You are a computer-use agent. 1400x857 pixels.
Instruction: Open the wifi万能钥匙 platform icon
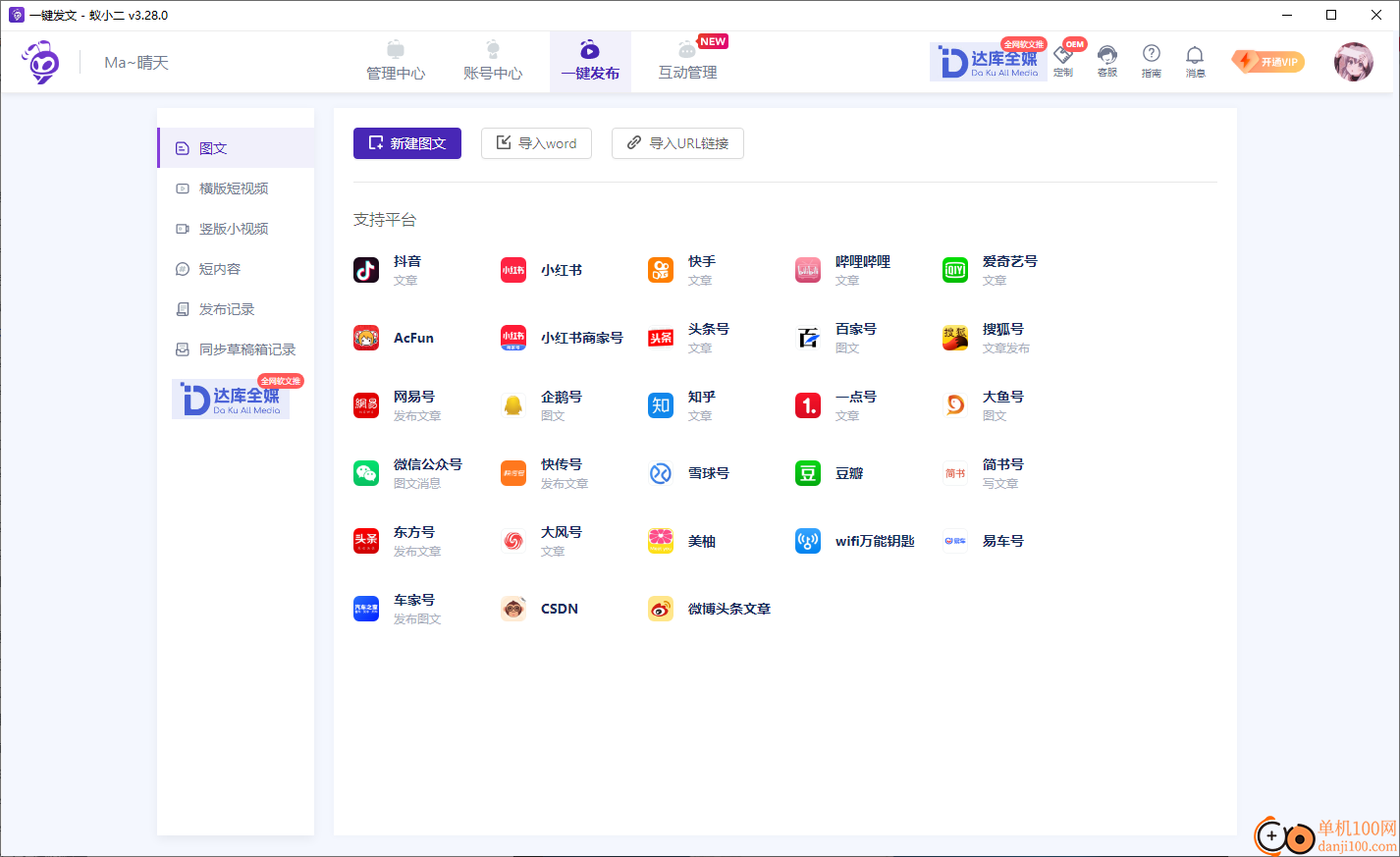click(x=808, y=541)
